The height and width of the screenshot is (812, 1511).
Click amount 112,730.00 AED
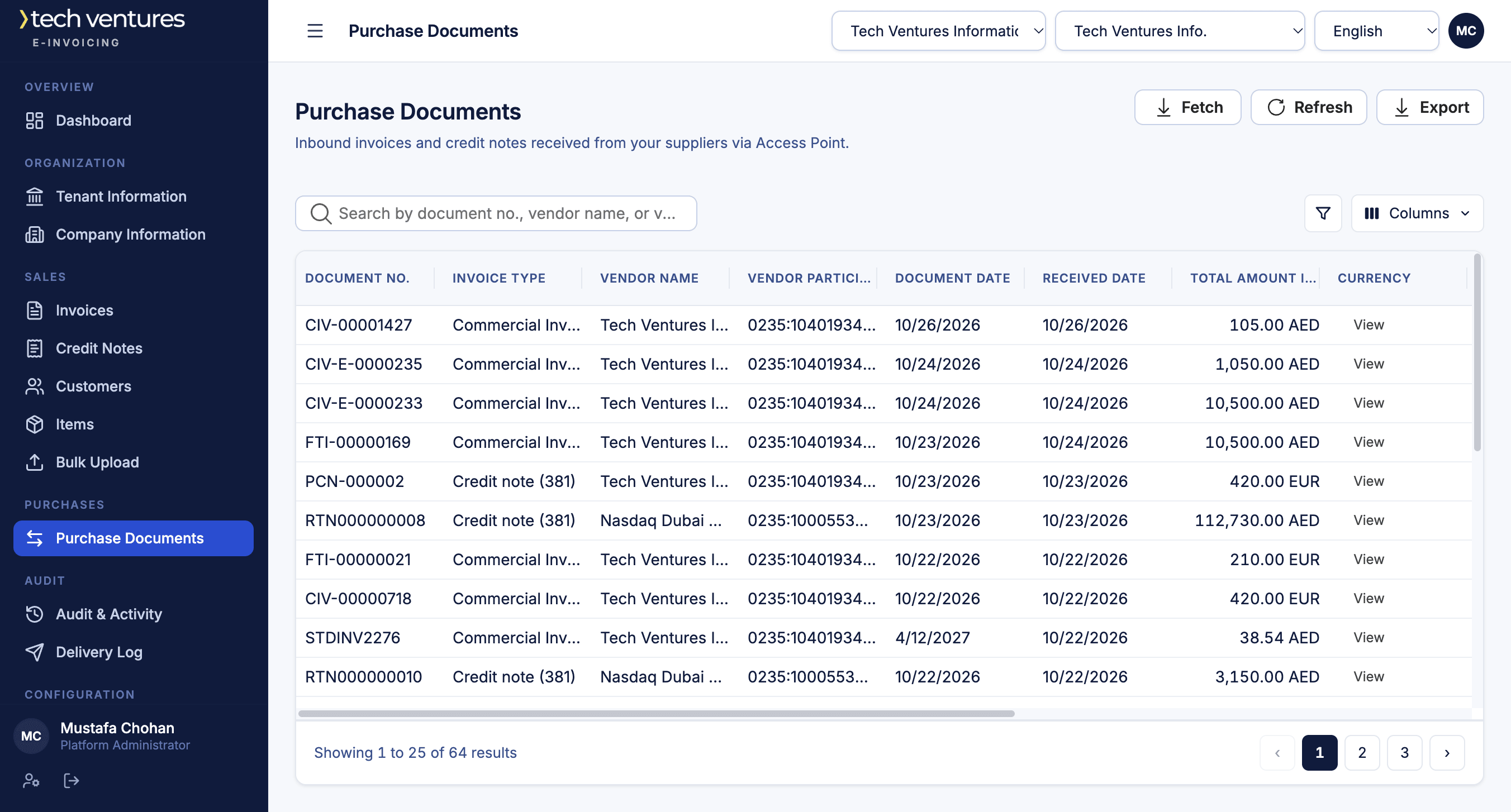pyautogui.click(x=1257, y=520)
